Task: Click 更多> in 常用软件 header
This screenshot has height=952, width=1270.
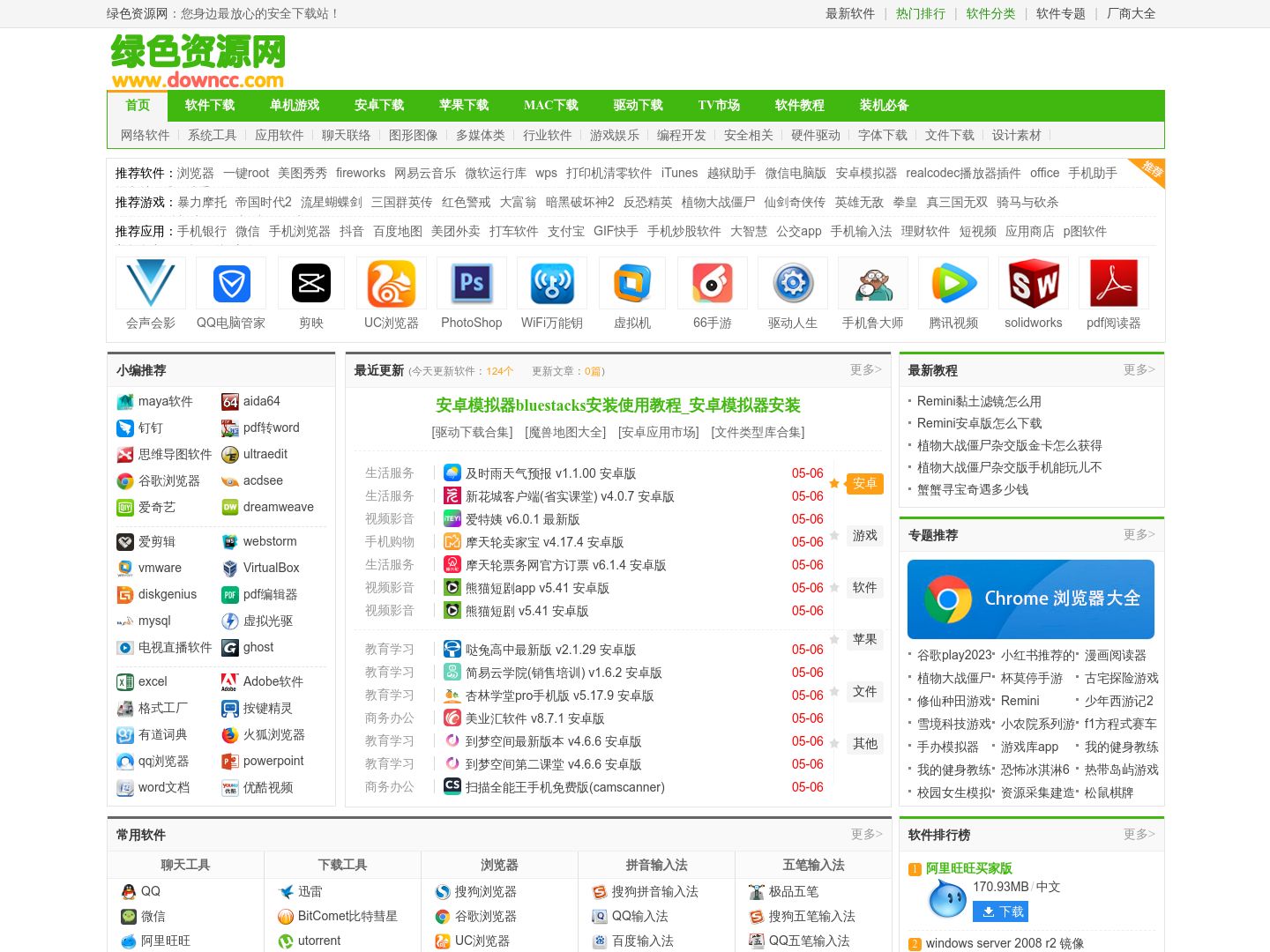Action: (x=867, y=835)
